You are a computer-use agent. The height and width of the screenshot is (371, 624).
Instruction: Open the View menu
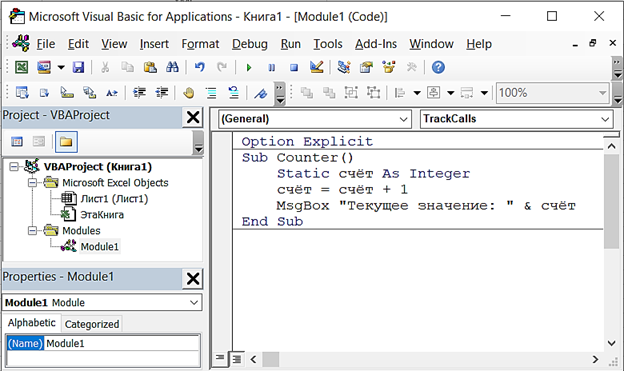pos(114,44)
